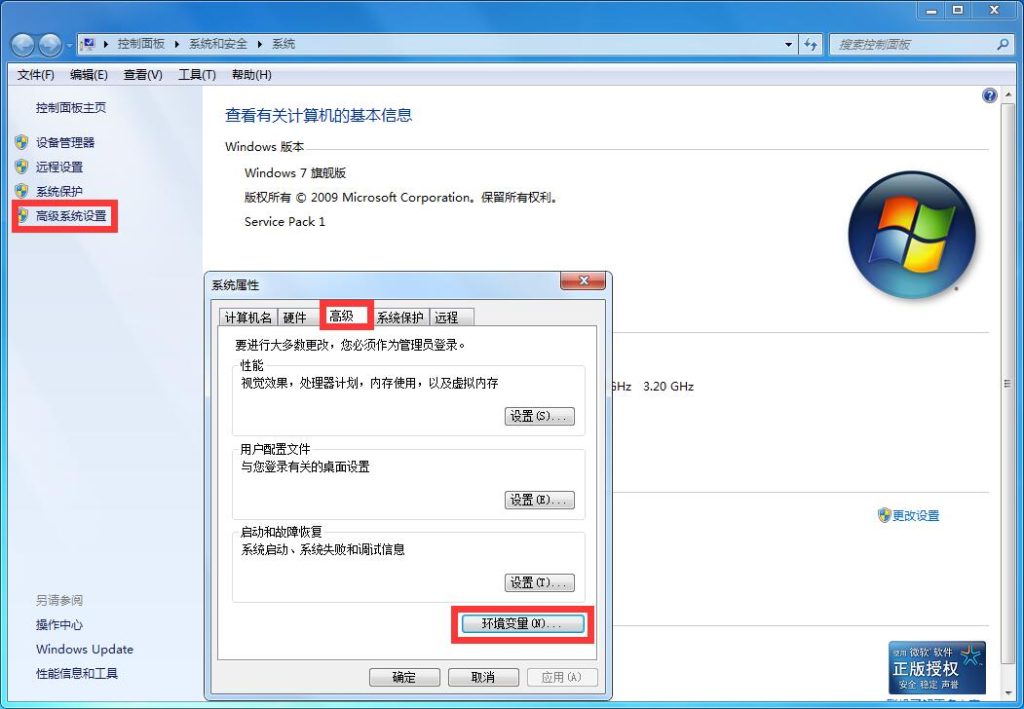
Task: Click the blue help question mark icon
Action: pyautogui.click(x=990, y=96)
